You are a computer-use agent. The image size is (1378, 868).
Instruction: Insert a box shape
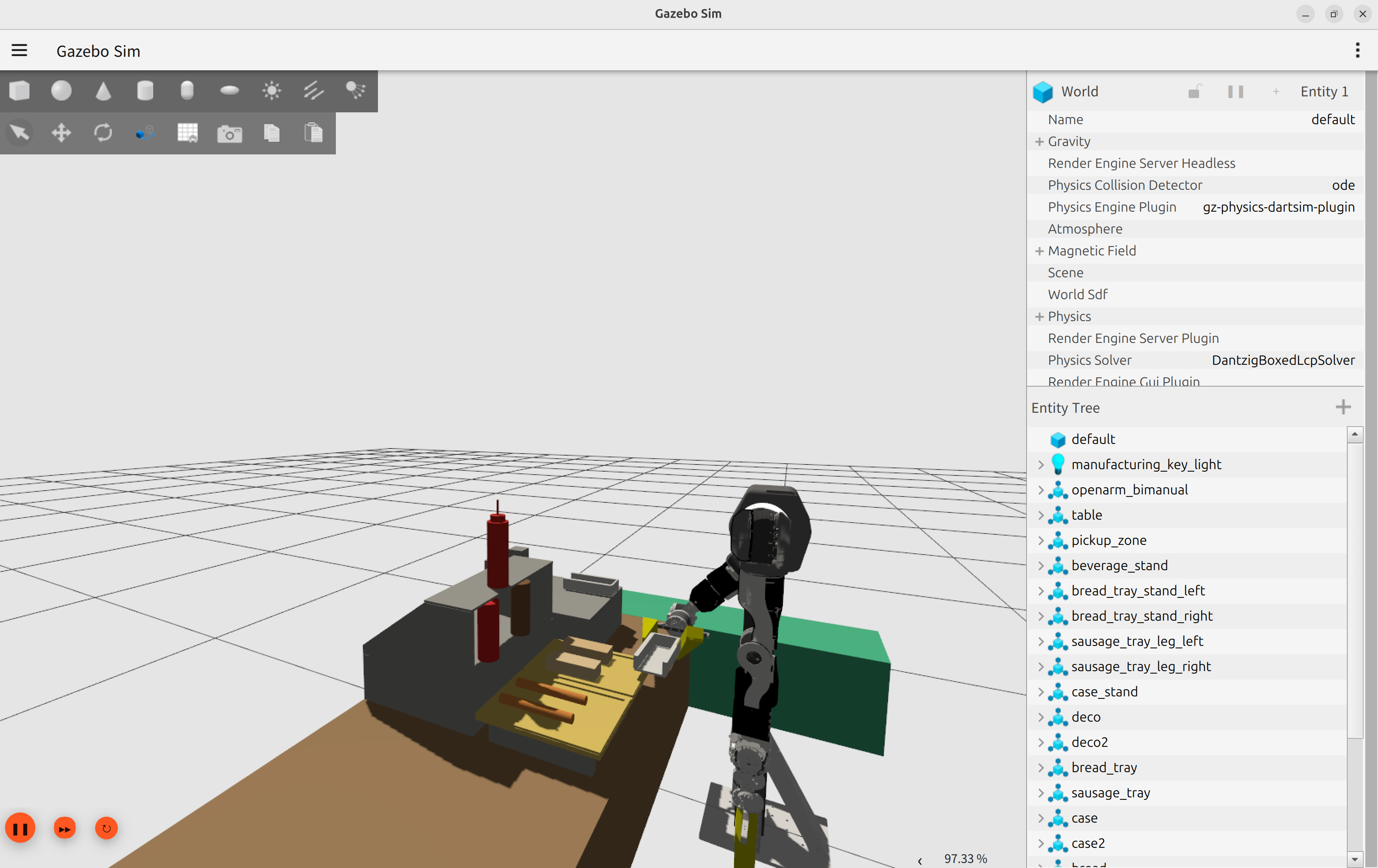point(19,90)
